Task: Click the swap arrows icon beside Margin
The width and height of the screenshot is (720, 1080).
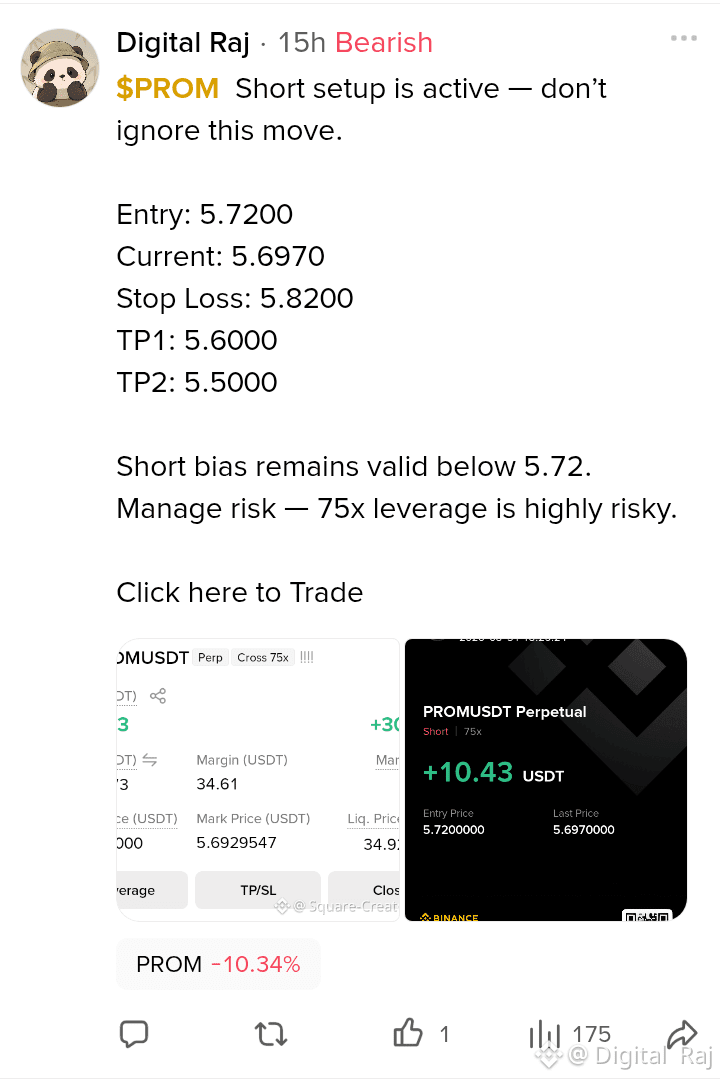Action: [150, 760]
